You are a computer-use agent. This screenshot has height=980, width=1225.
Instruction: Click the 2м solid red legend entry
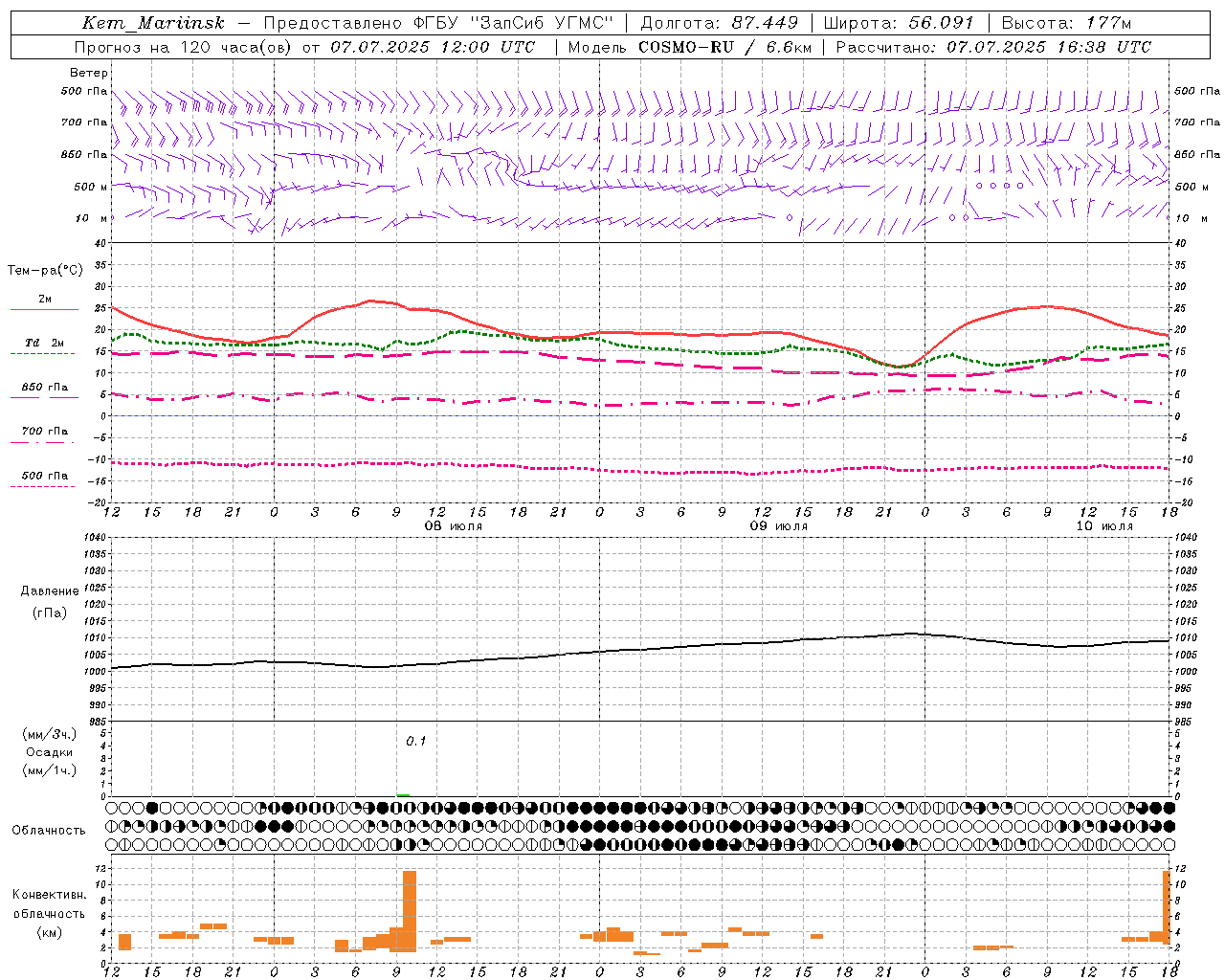[44, 303]
